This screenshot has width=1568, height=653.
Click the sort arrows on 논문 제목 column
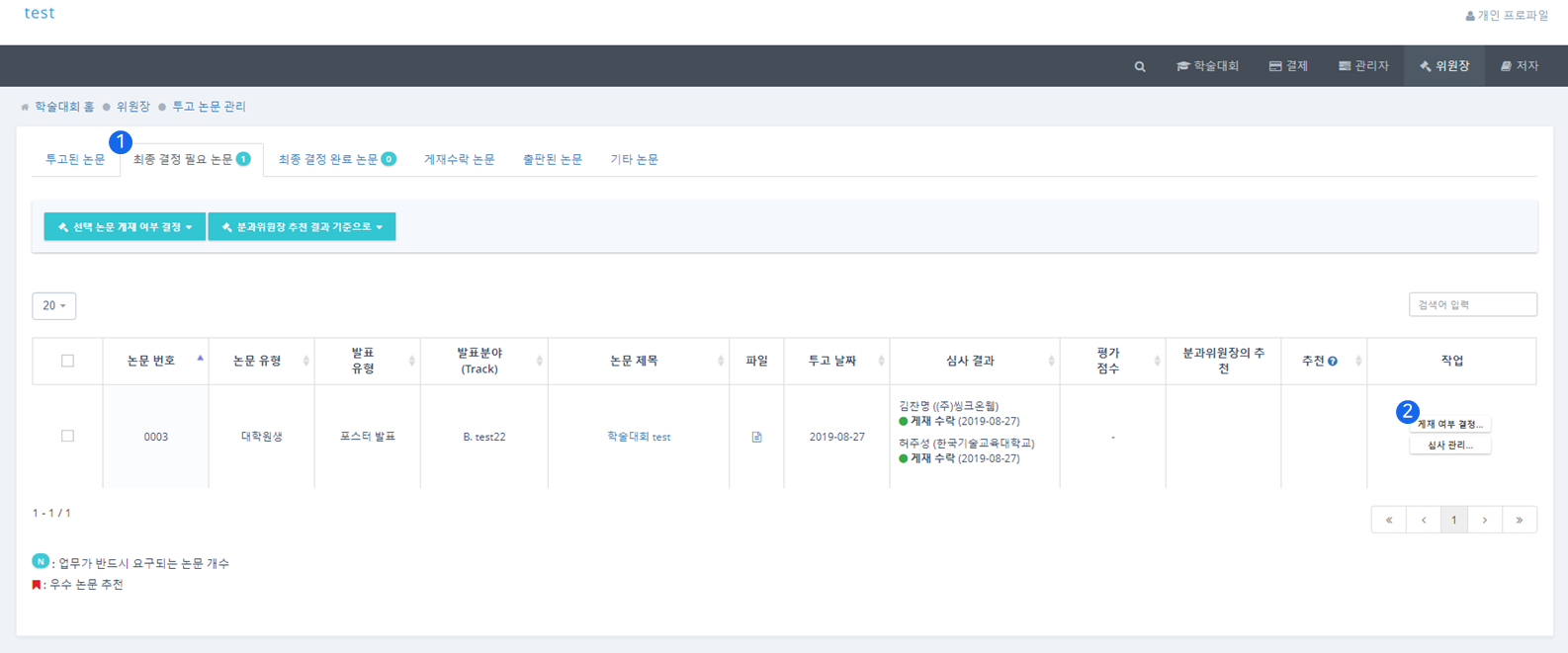click(x=720, y=361)
